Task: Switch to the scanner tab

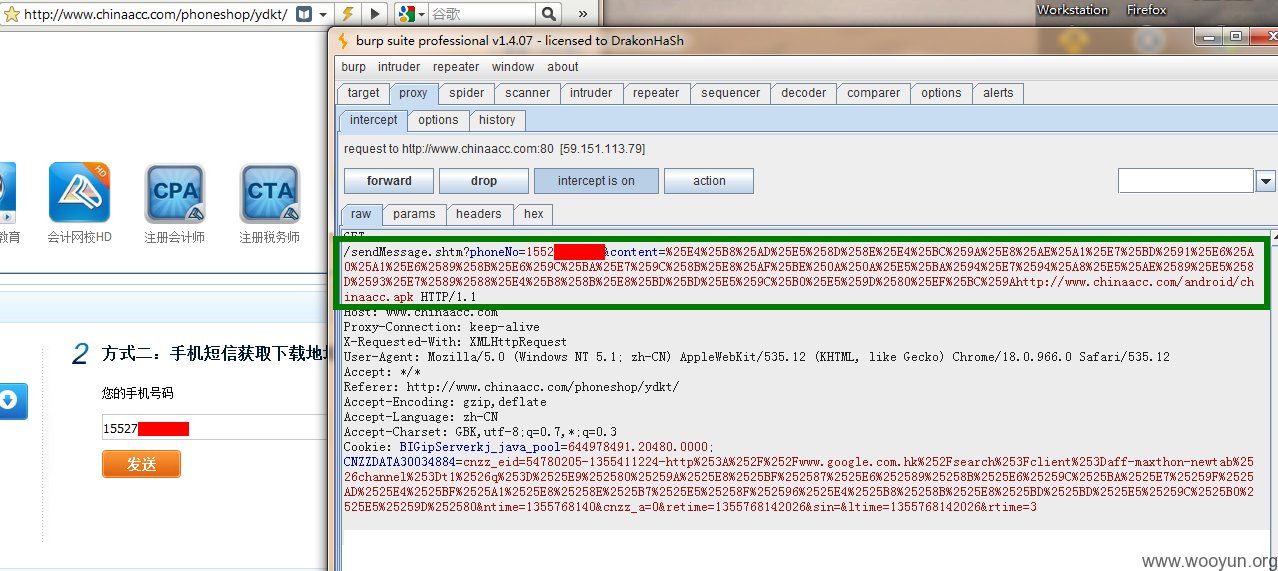Action: click(528, 93)
